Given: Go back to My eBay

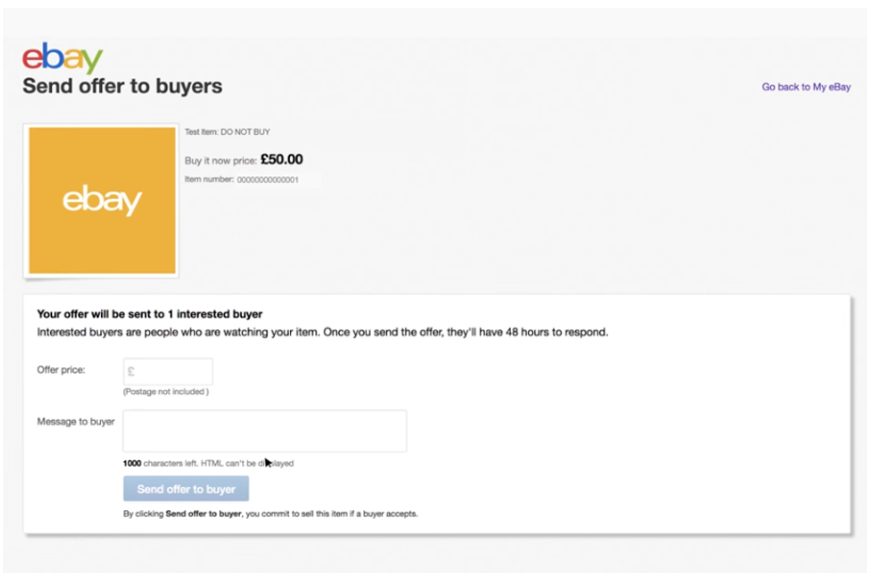Looking at the screenshot, I should (x=806, y=87).
